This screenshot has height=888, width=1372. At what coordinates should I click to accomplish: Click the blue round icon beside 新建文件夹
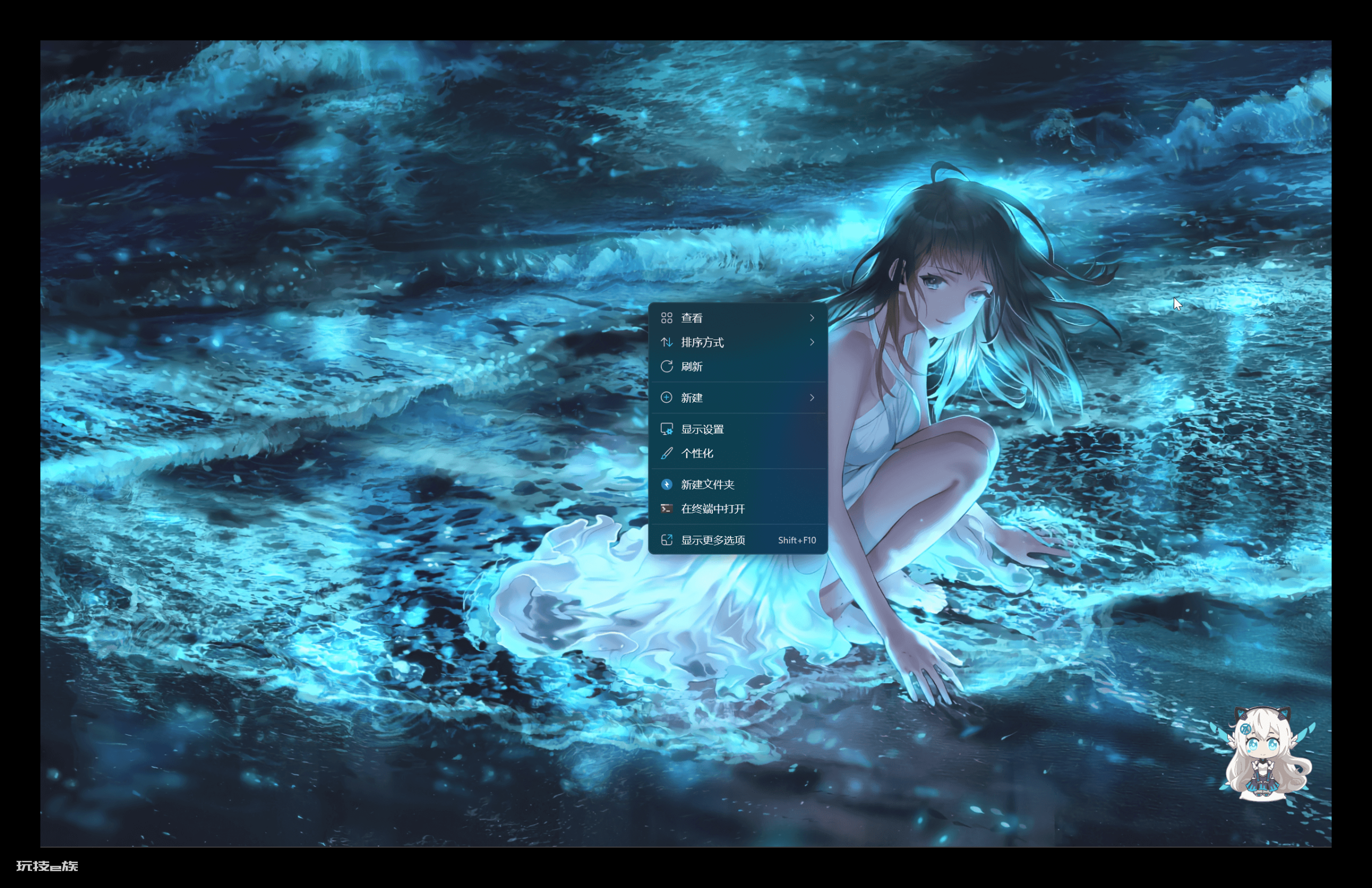[x=667, y=484]
